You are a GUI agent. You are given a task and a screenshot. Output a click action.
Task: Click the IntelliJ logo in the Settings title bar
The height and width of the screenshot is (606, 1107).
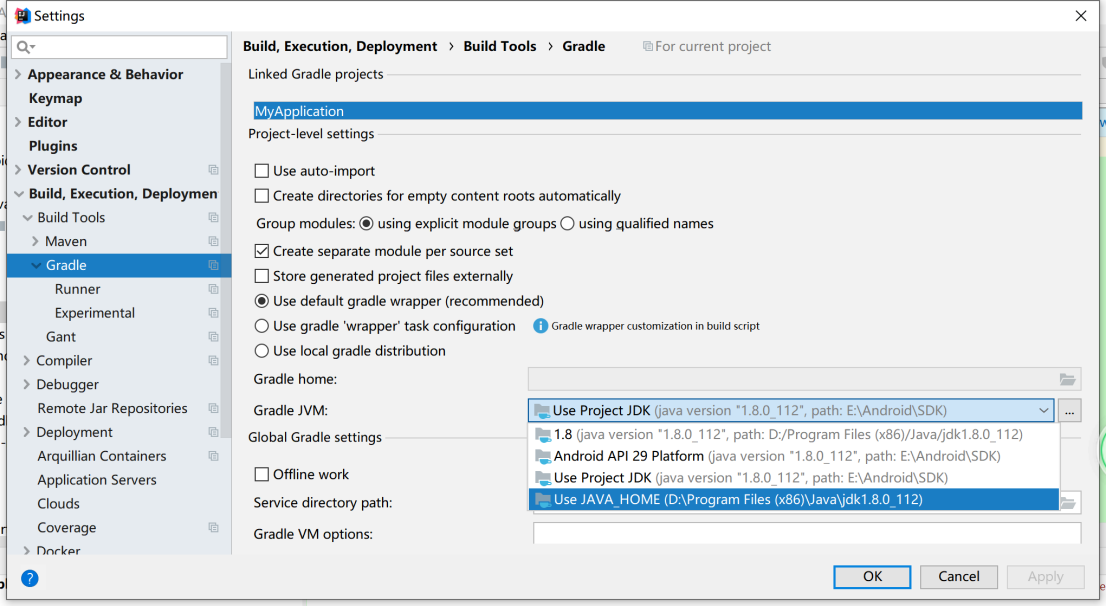[22, 16]
